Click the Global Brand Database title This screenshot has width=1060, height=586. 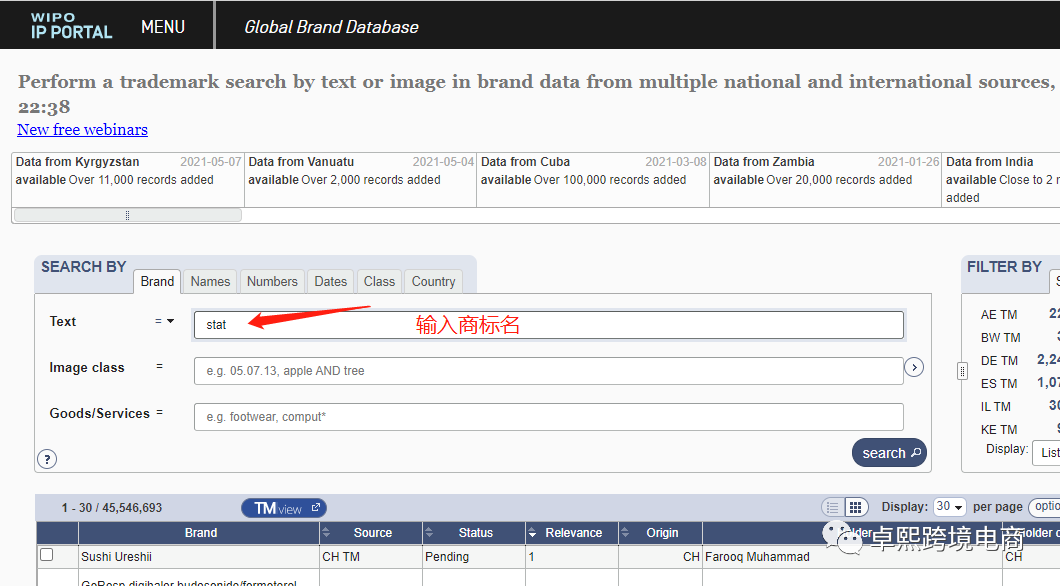(x=331, y=27)
